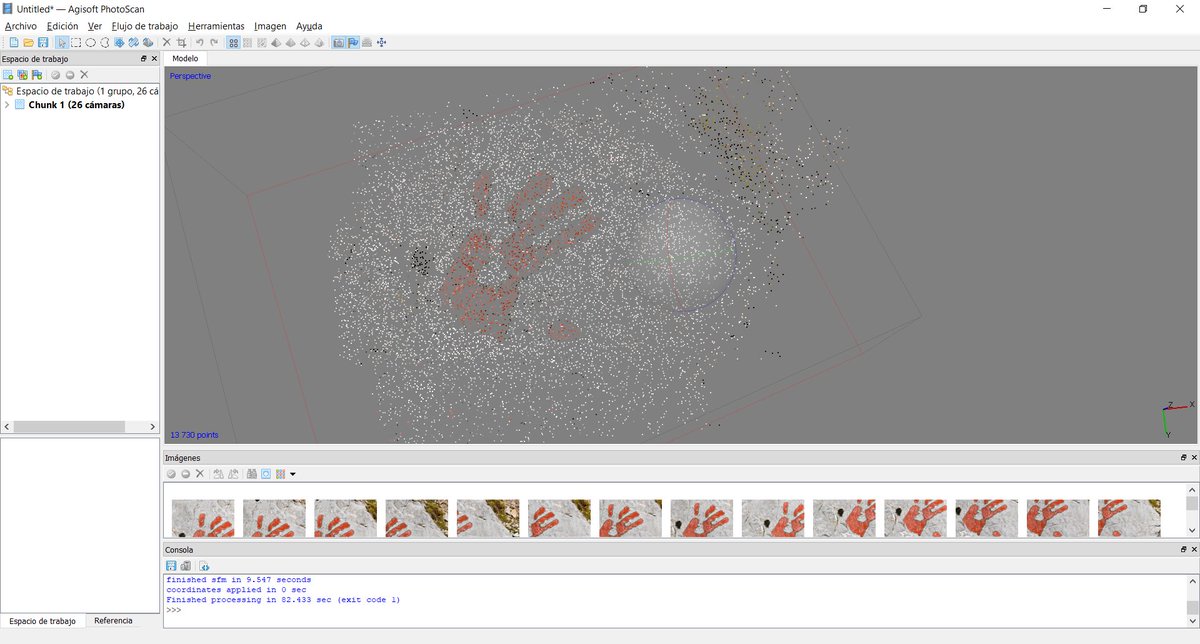Select the Modelo viewport tab
1200x644 pixels.
186,59
